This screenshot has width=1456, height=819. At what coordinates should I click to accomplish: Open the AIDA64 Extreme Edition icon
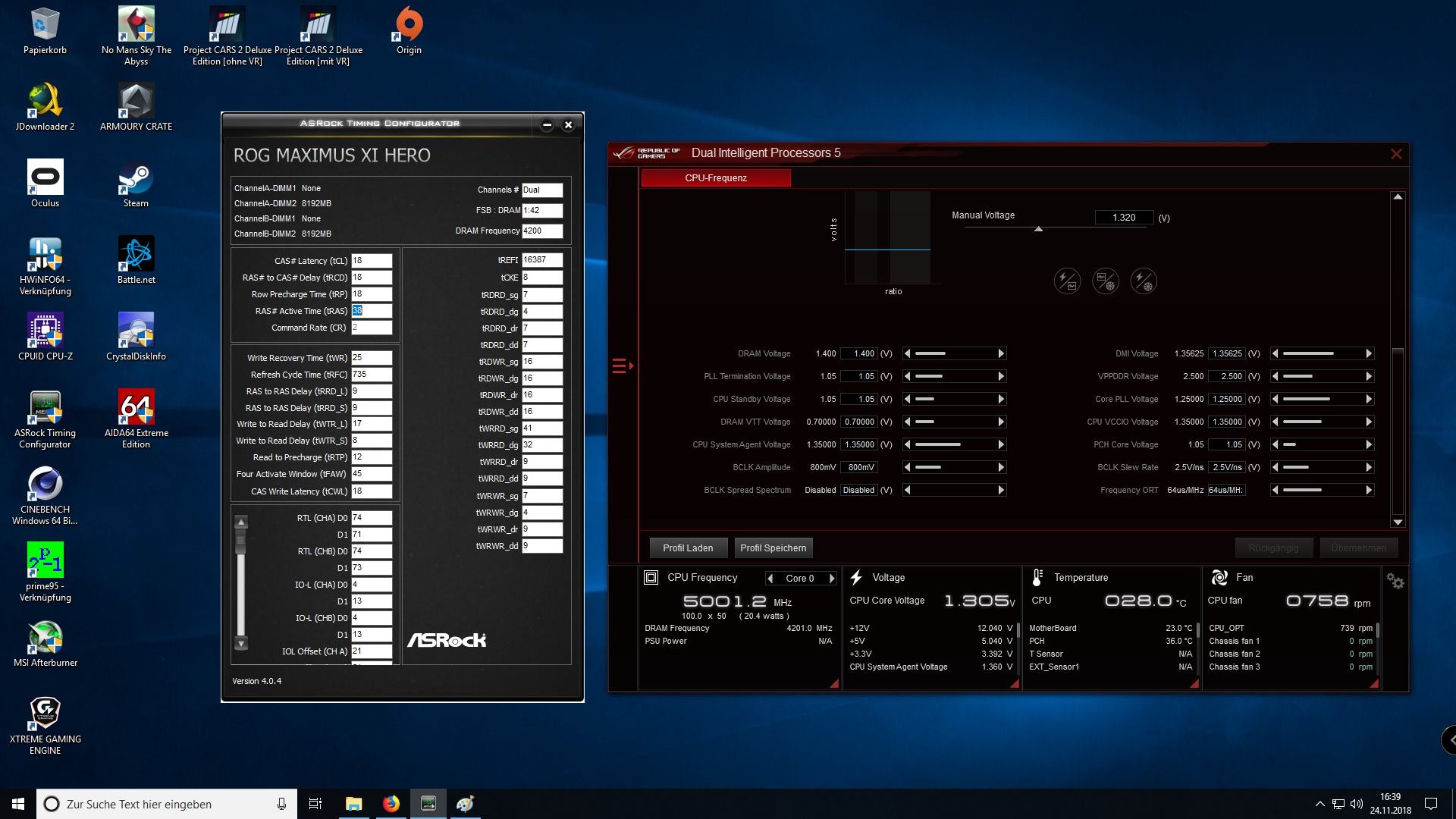coord(136,419)
